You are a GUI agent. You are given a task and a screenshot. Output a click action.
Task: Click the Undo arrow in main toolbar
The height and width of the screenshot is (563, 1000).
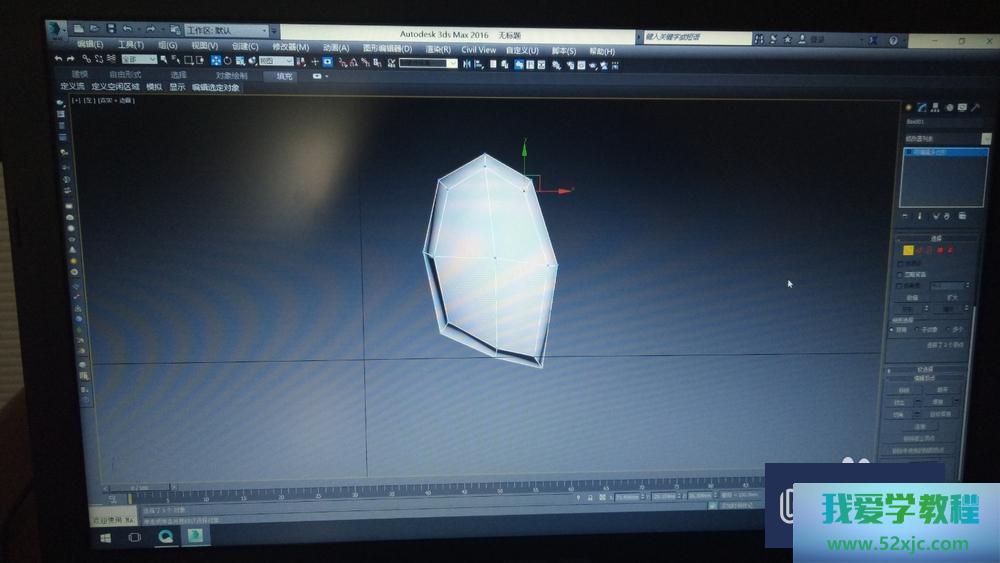[x=58, y=59]
